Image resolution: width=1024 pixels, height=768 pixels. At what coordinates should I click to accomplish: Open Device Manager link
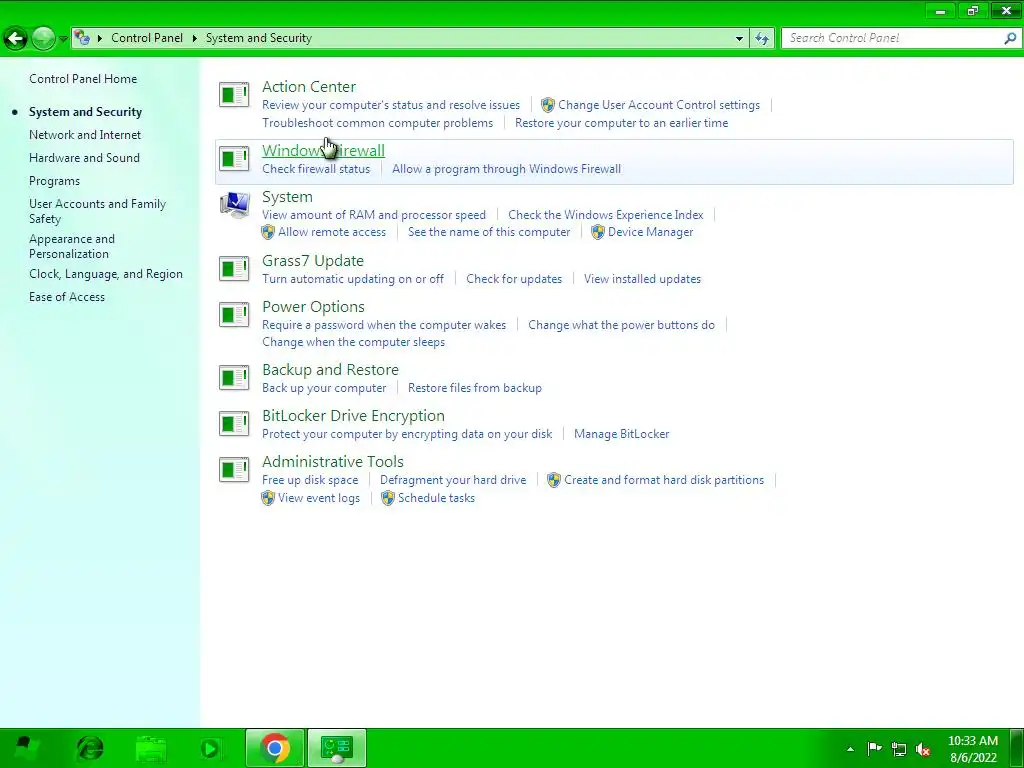coord(650,232)
